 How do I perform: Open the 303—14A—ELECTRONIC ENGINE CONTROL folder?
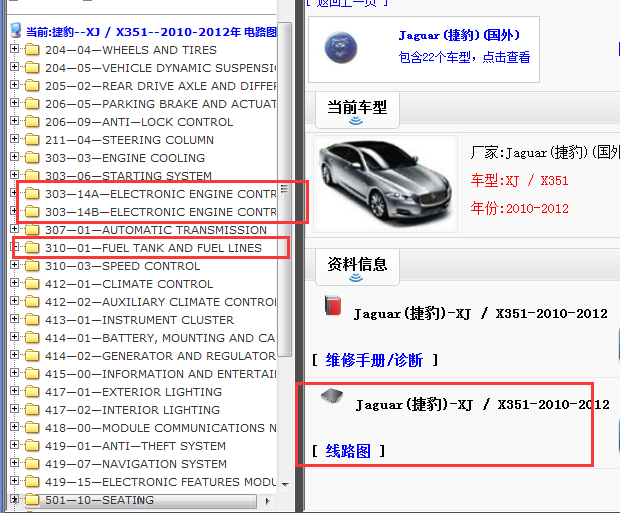tap(161, 194)
